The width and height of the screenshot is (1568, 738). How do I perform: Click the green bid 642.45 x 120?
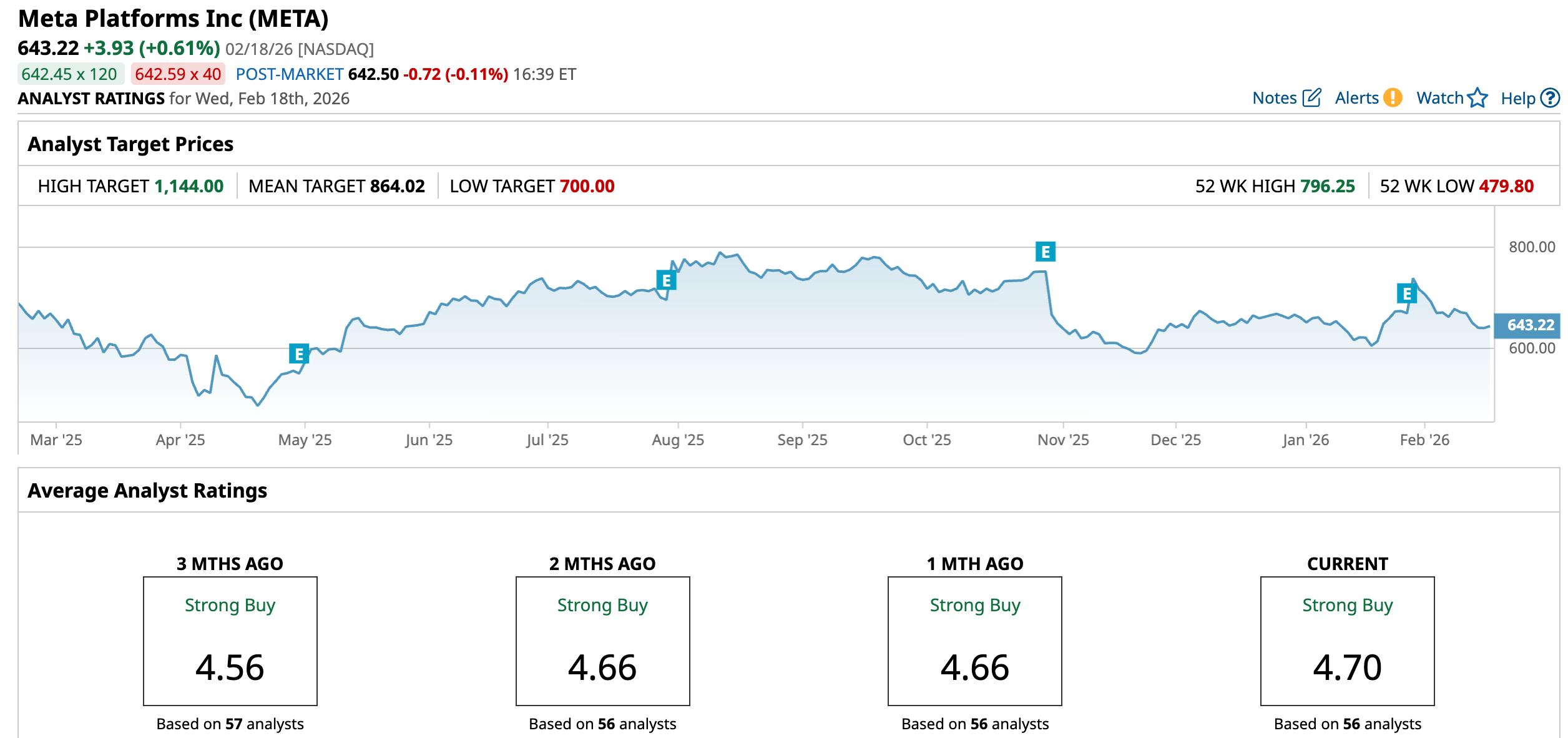(x=69, y=74)
